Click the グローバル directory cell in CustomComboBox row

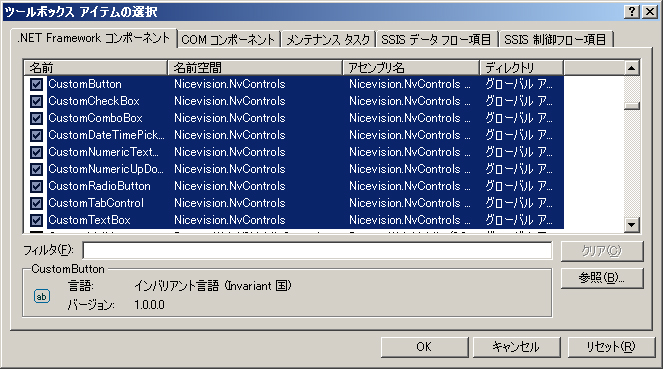519,118
